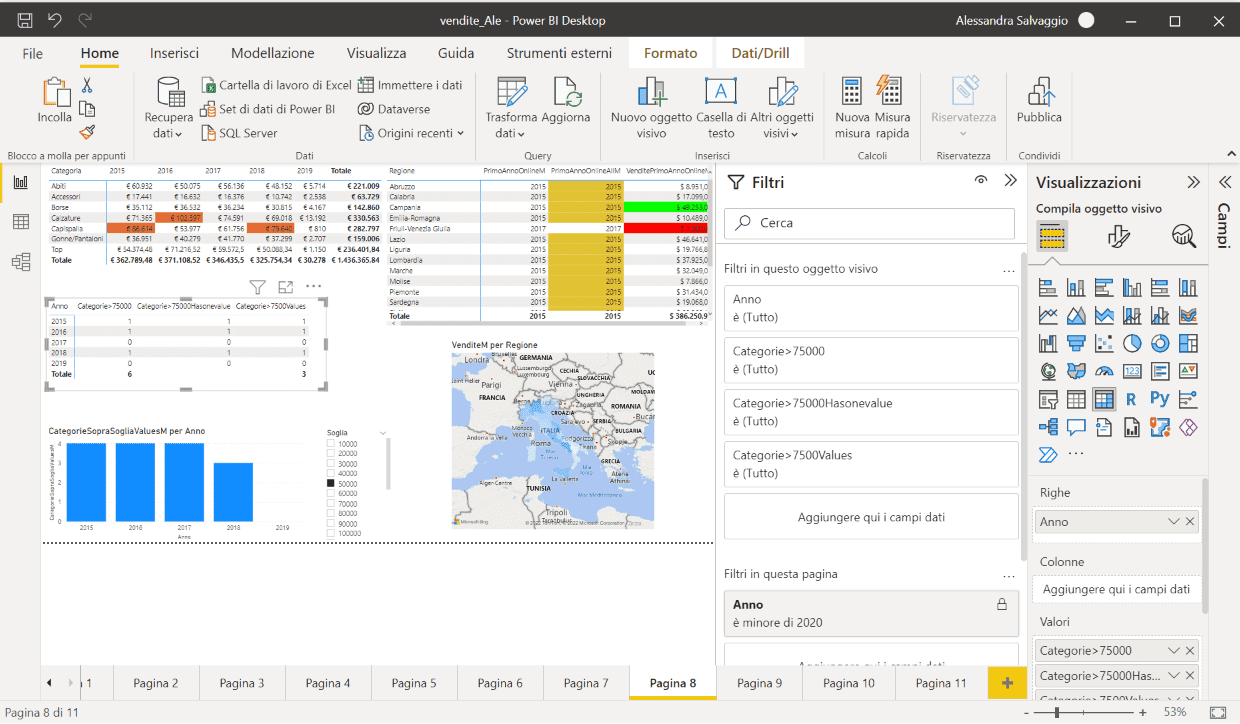
Task: Check the 10000 value in Soglia slicer
Action: [333, 444]
